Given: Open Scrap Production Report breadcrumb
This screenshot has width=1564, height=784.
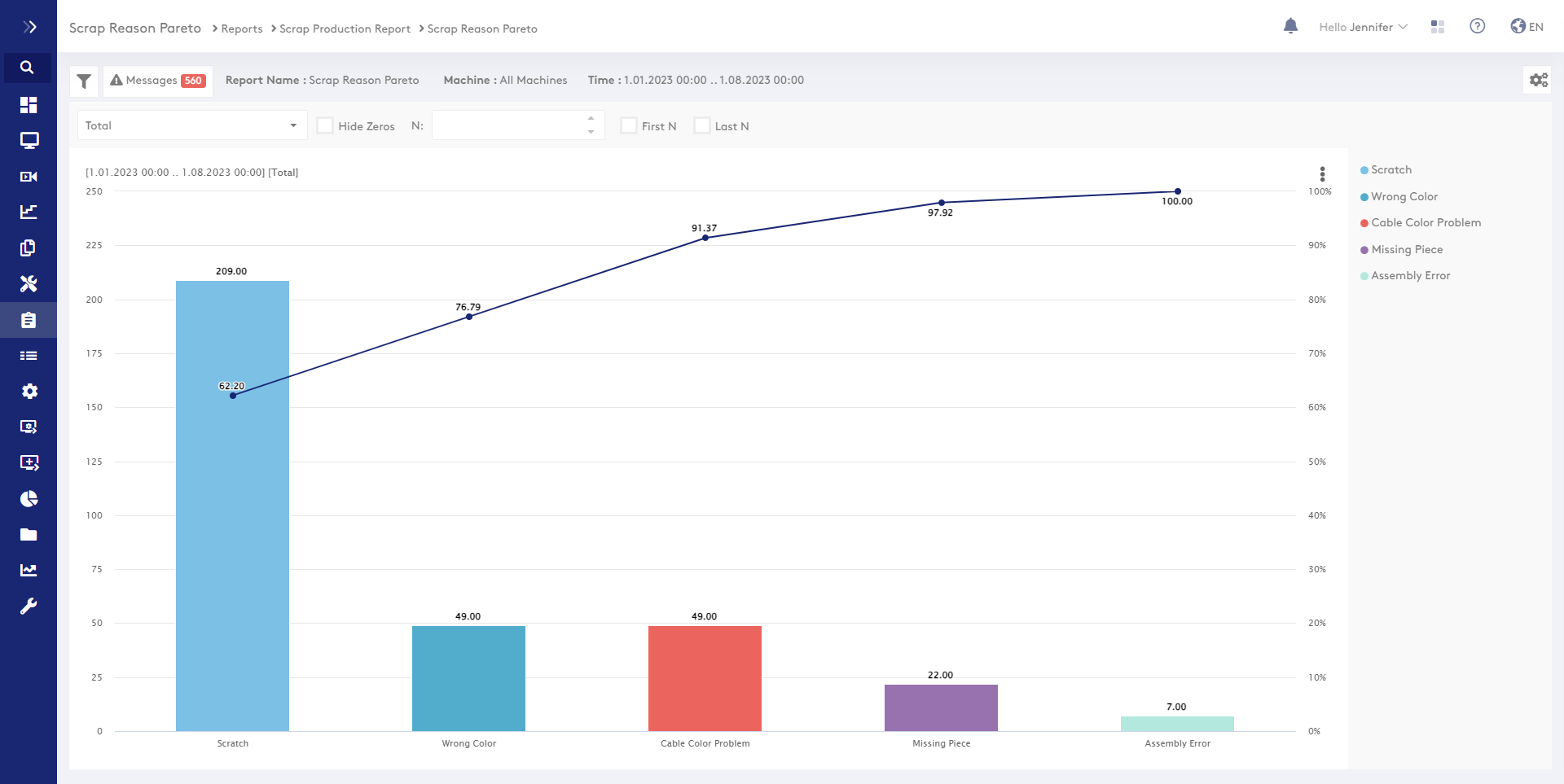Looking at the screenshot, I should pos(345,28).
